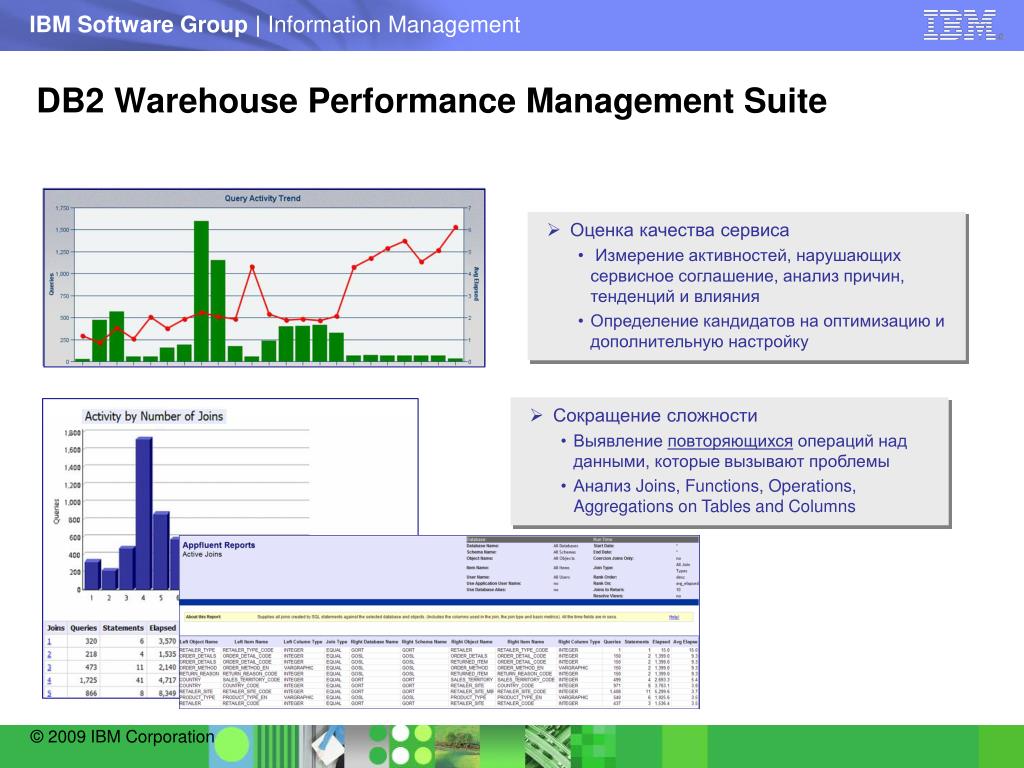Click the 'Left Object Name' column header
The height and width of the screenshot is (768, 1024).
point(199,642)
